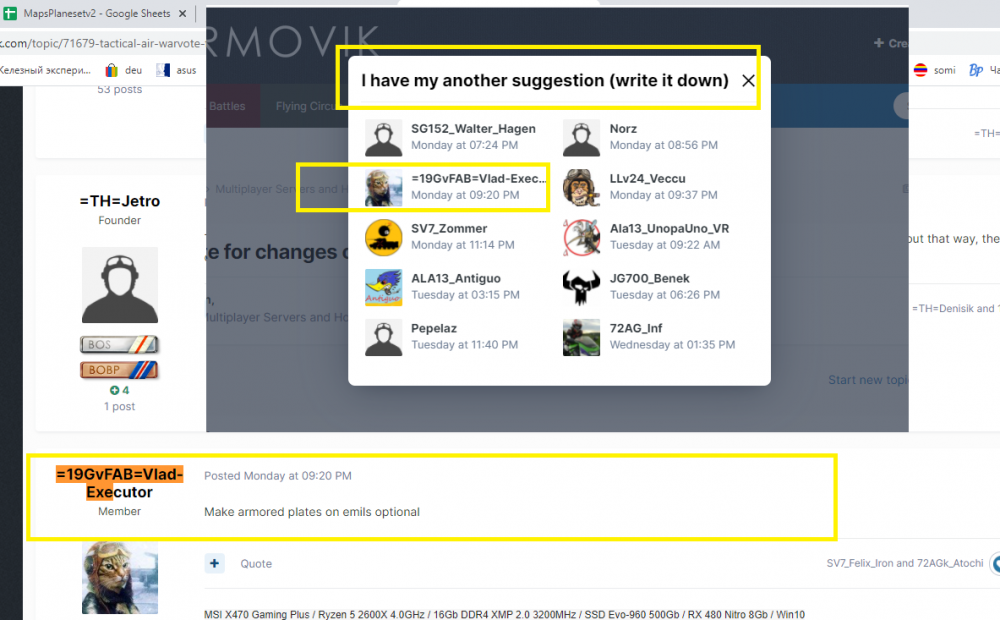This screenshot has width=1000, height=620.
Task: Click the BOS badge under =TH=Jetro
Action: click(120, 344)
